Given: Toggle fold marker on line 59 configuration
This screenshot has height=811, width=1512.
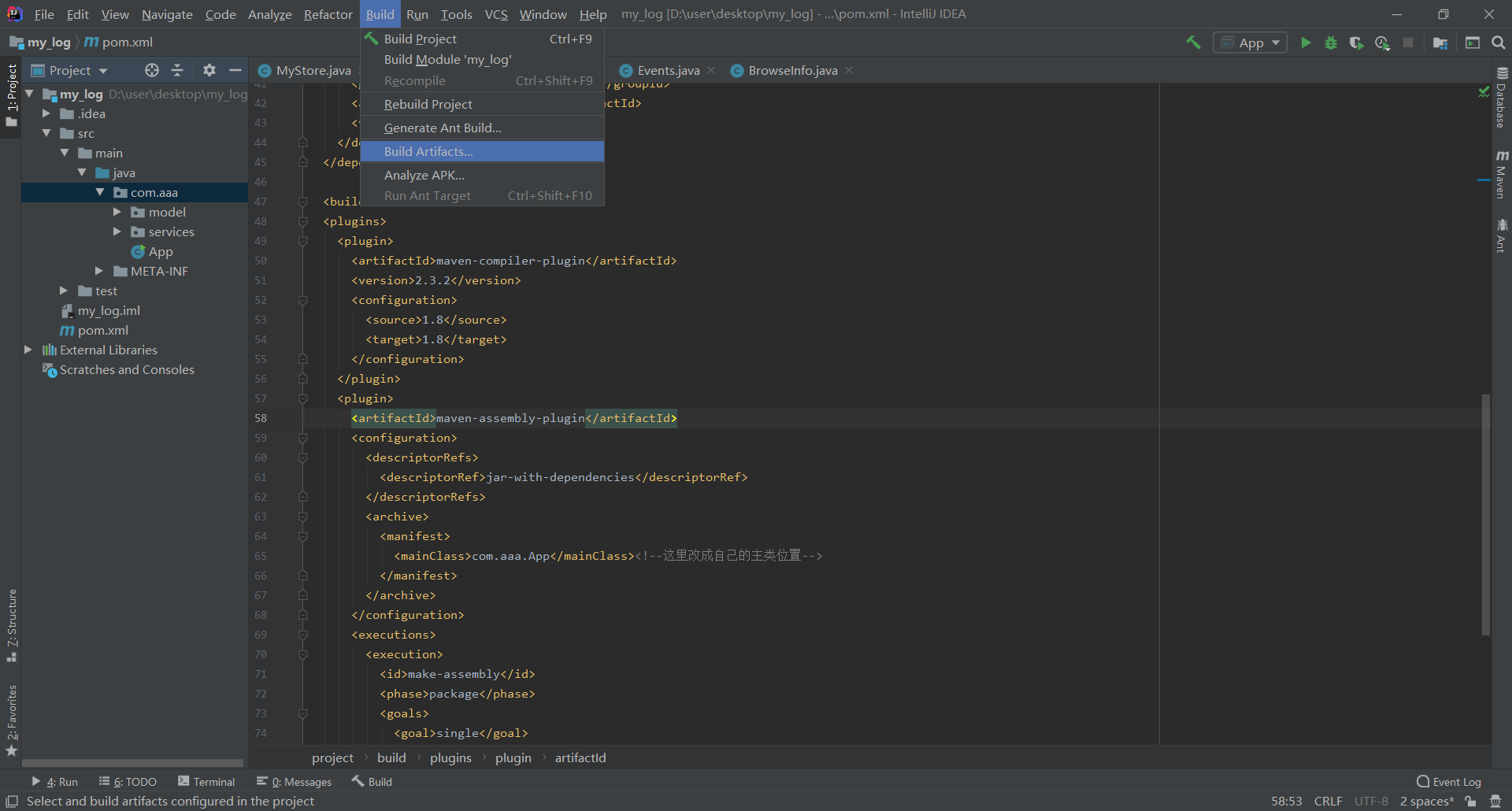Looking at the screenshot, I should coord(302,438).
